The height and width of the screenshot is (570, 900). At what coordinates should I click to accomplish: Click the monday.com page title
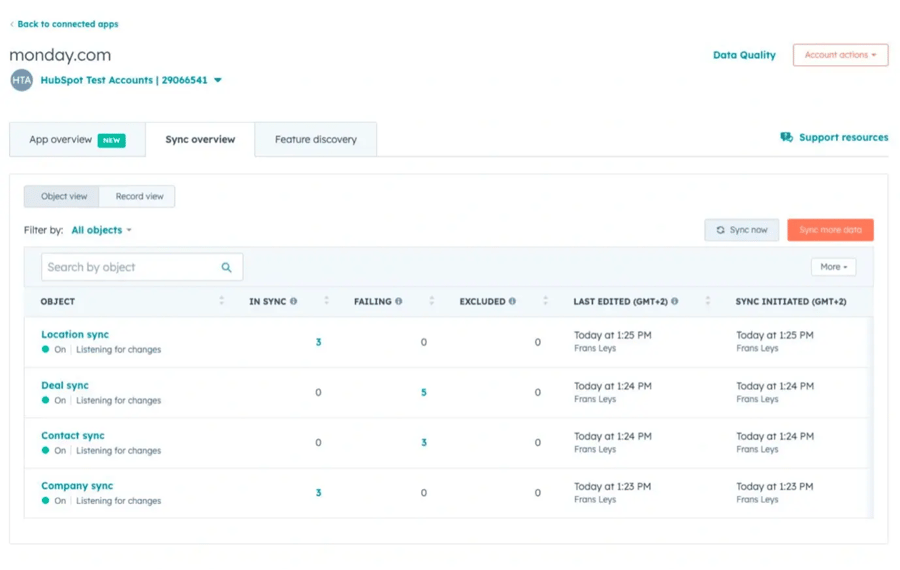[60, 55]
